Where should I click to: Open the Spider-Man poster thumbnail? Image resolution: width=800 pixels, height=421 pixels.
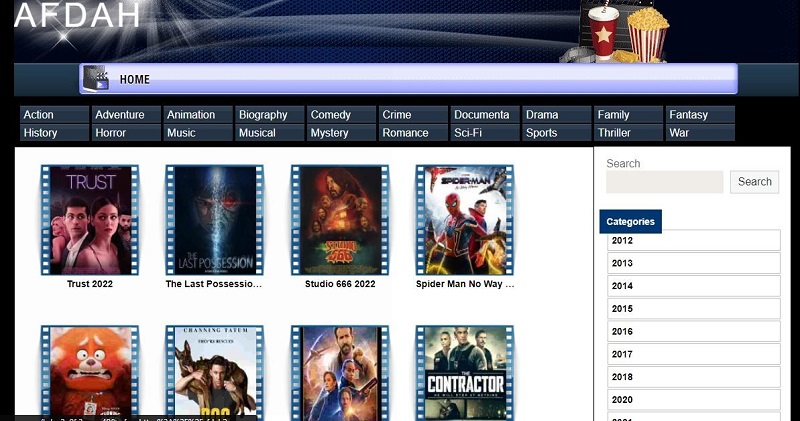pyautogui.click(x=465, y=220)
